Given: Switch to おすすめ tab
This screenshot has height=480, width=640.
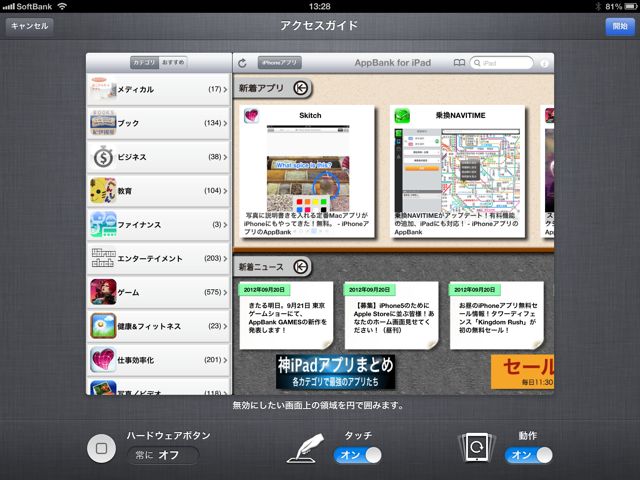Looking at the screenshot, I should [x=173, y=62].
